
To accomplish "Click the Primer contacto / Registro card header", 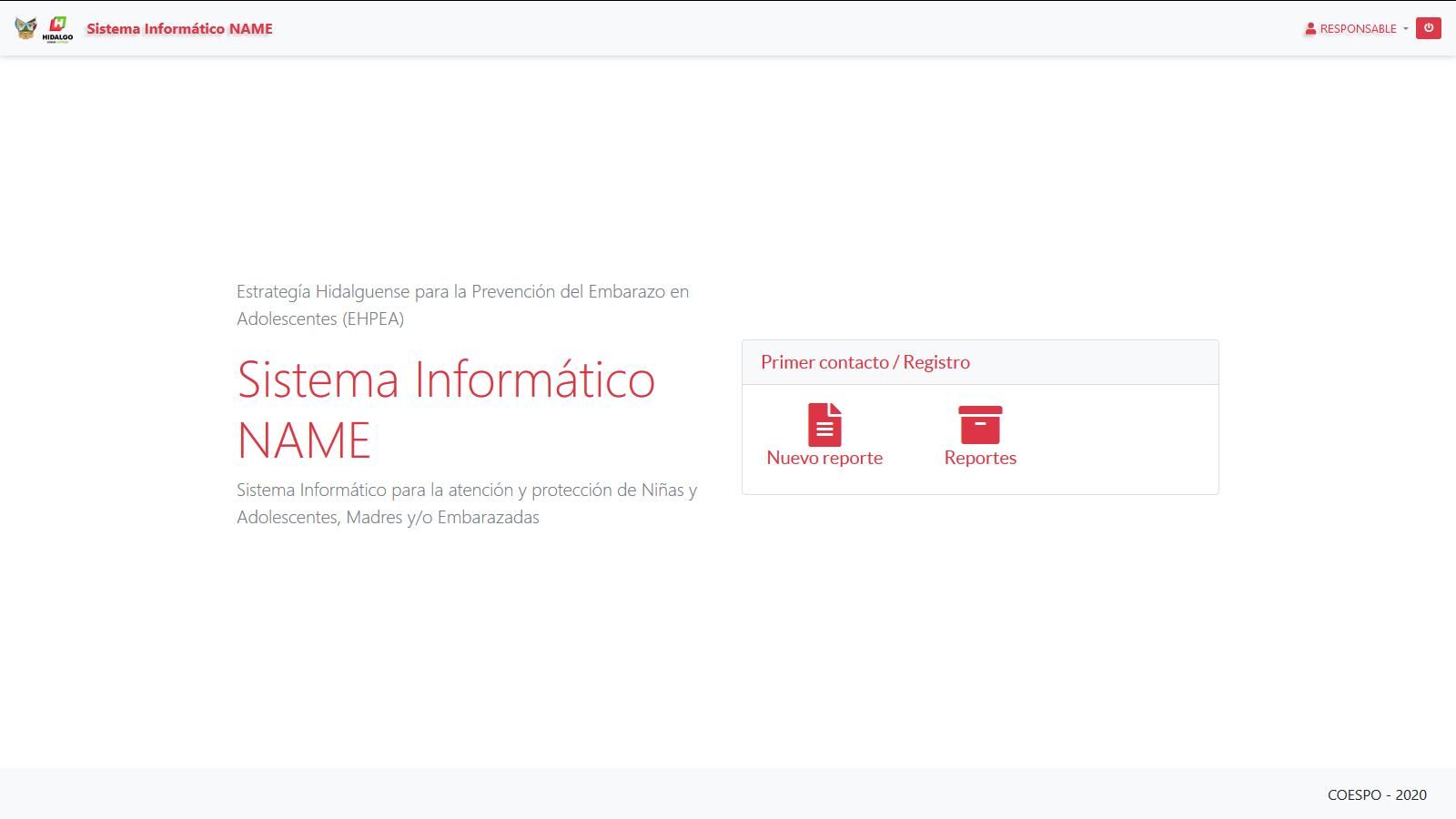I will pos(979,362).
